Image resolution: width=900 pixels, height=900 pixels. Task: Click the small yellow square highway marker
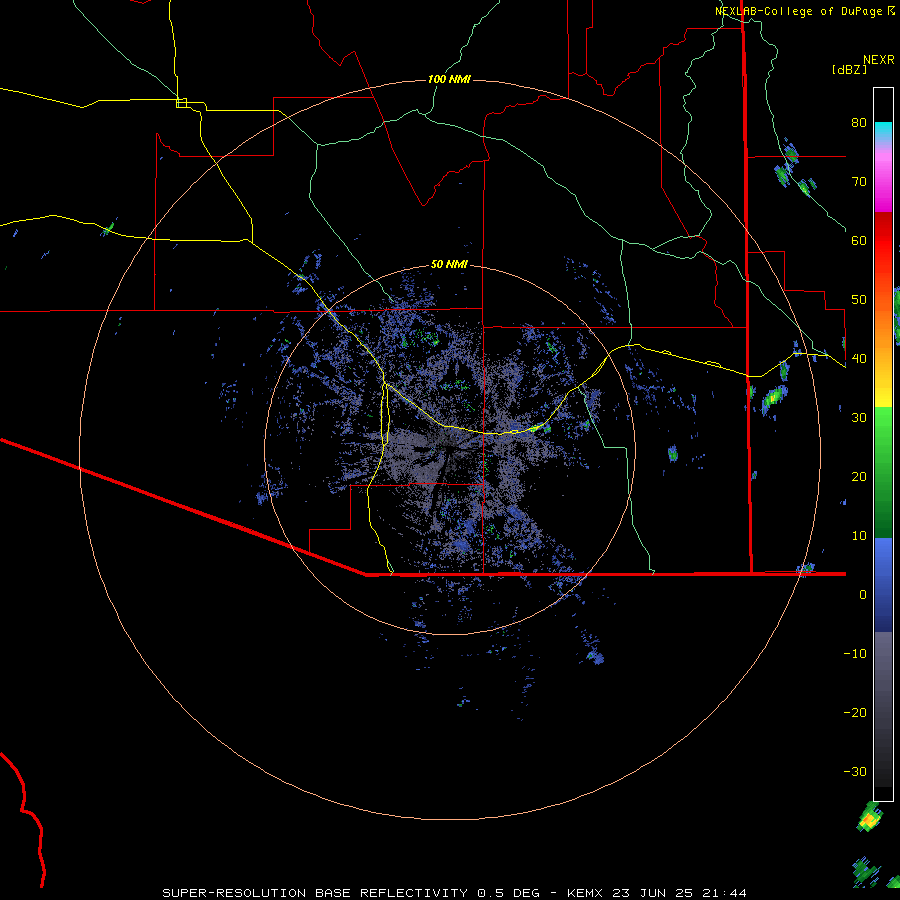[x=181, y=103]
